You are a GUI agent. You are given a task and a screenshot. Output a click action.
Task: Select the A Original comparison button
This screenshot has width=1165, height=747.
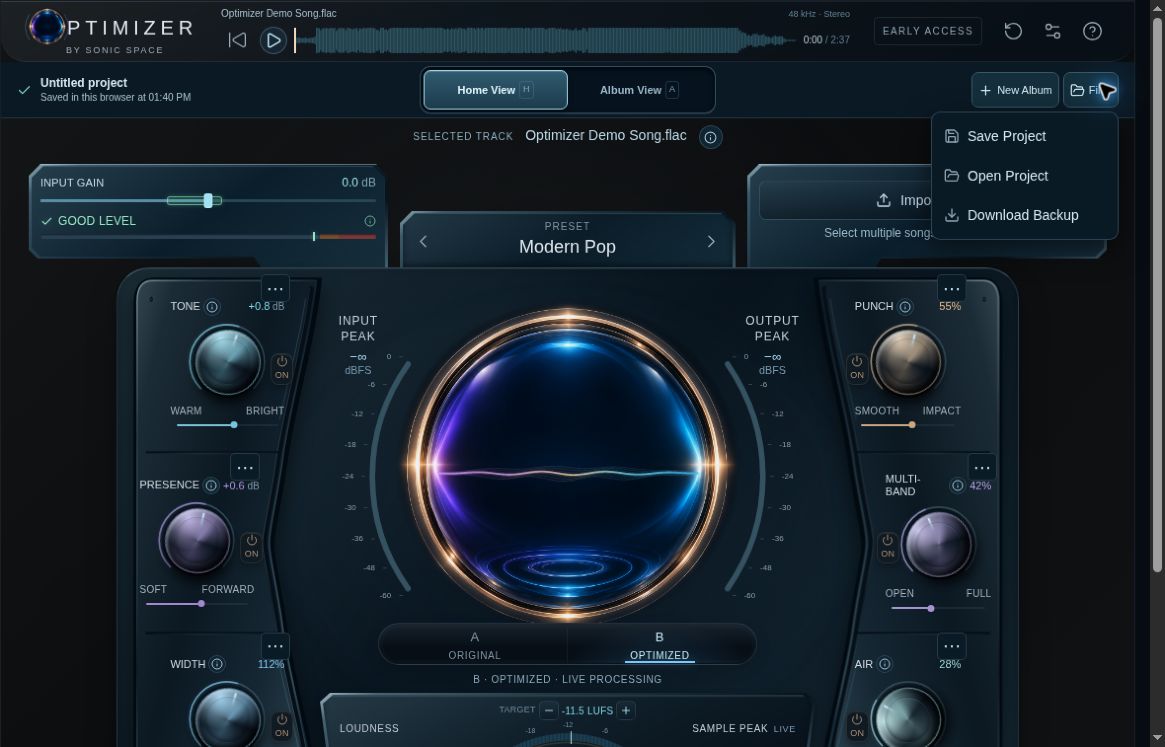click(474, 645)
